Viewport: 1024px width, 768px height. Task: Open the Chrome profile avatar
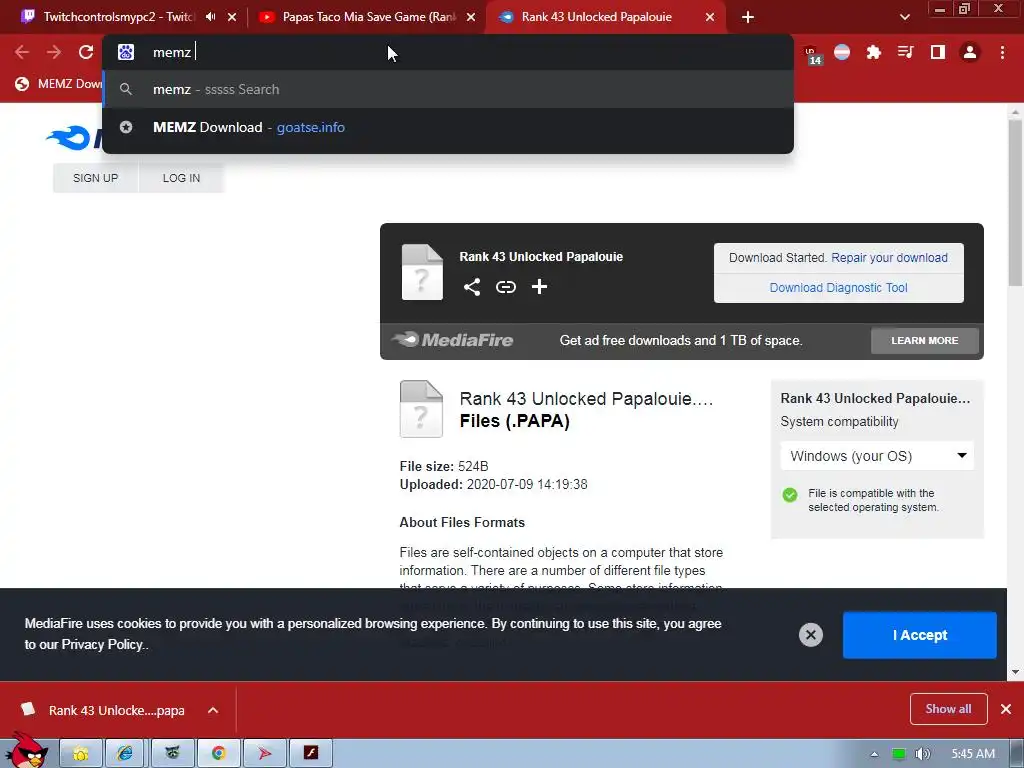coord(970,52)
